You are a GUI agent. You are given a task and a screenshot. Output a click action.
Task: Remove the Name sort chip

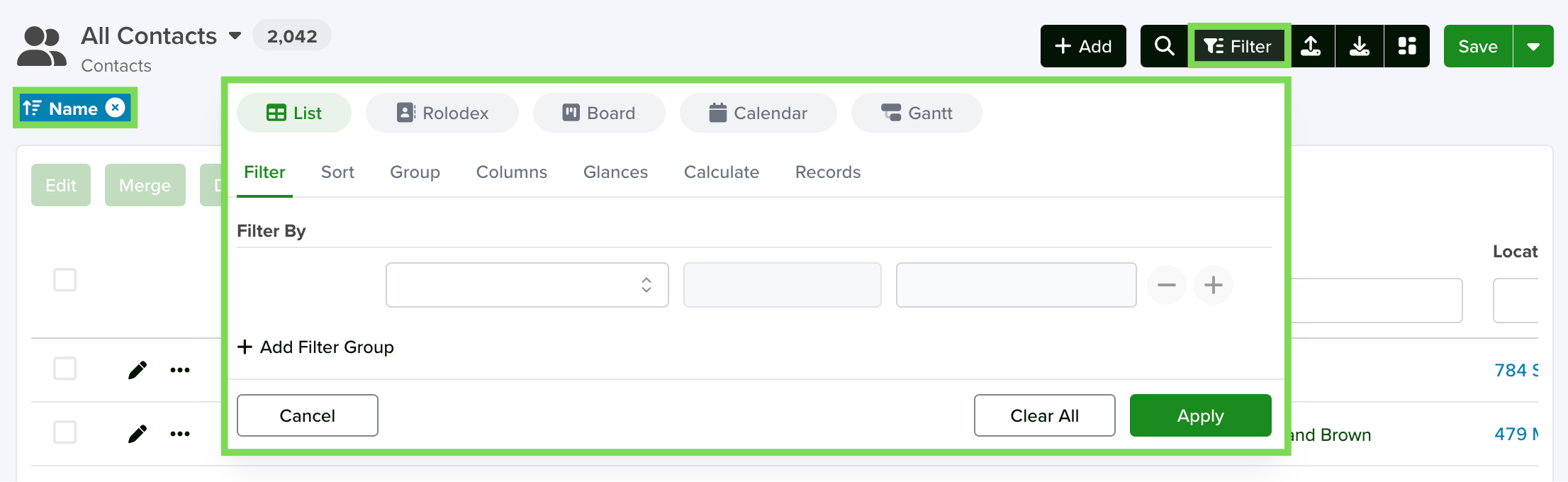tap(115, 107)
